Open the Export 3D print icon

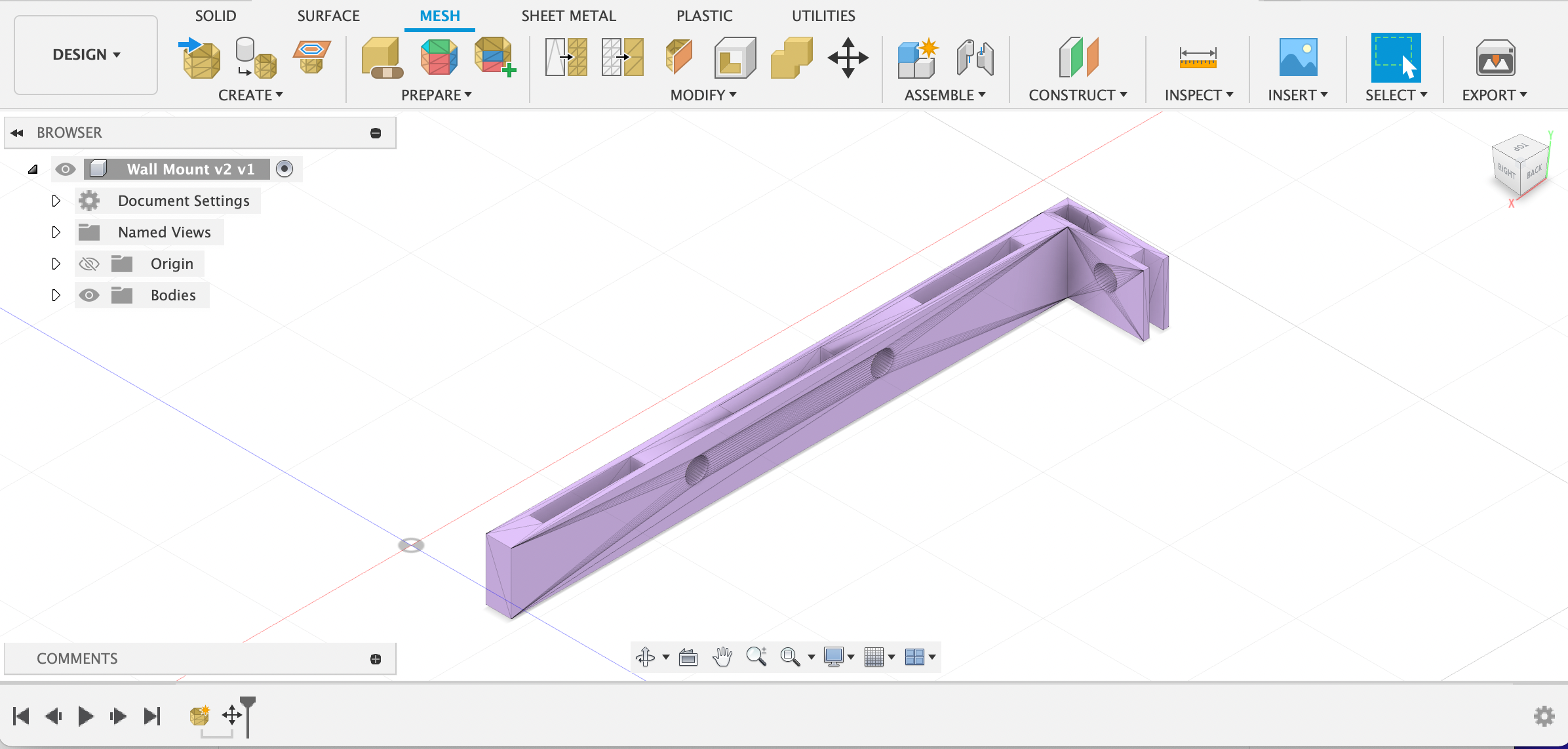(1495, 58)
